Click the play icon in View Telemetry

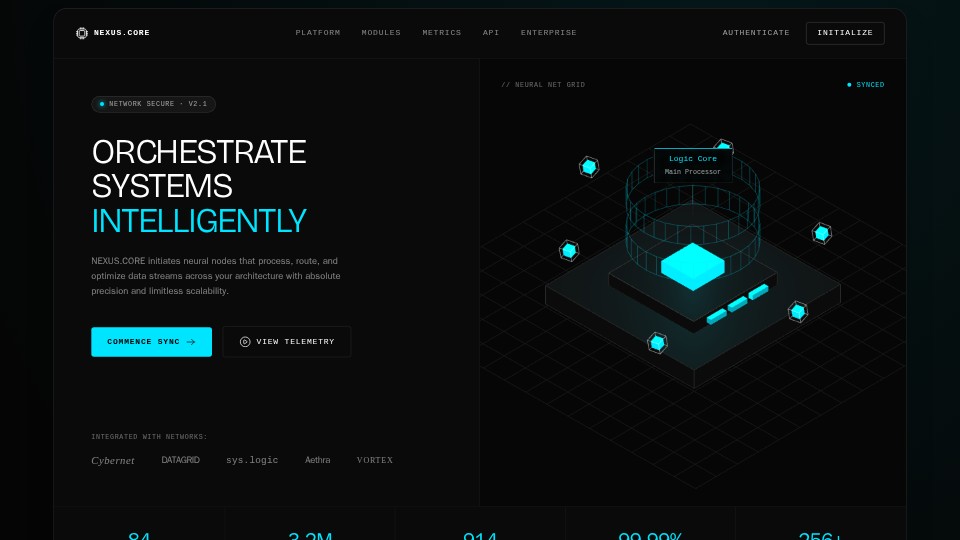coord(245,342)
